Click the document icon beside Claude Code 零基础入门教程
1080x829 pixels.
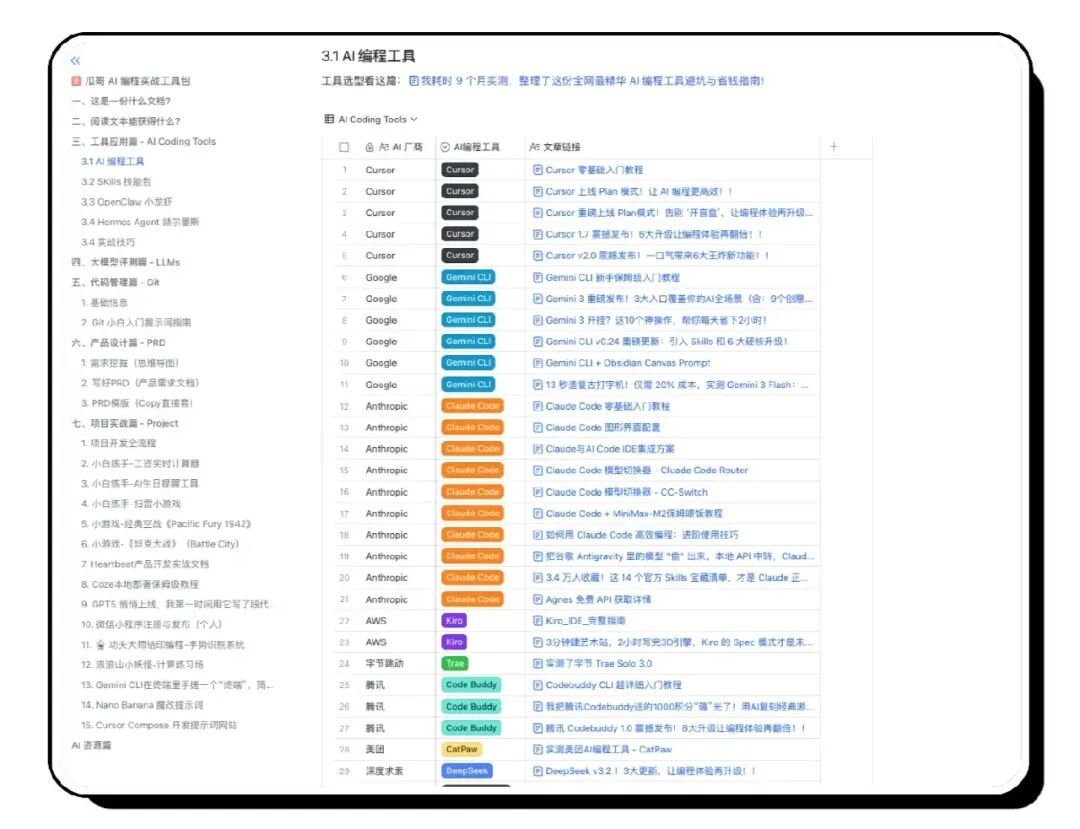pyautogui.click(x=538, y=406)
